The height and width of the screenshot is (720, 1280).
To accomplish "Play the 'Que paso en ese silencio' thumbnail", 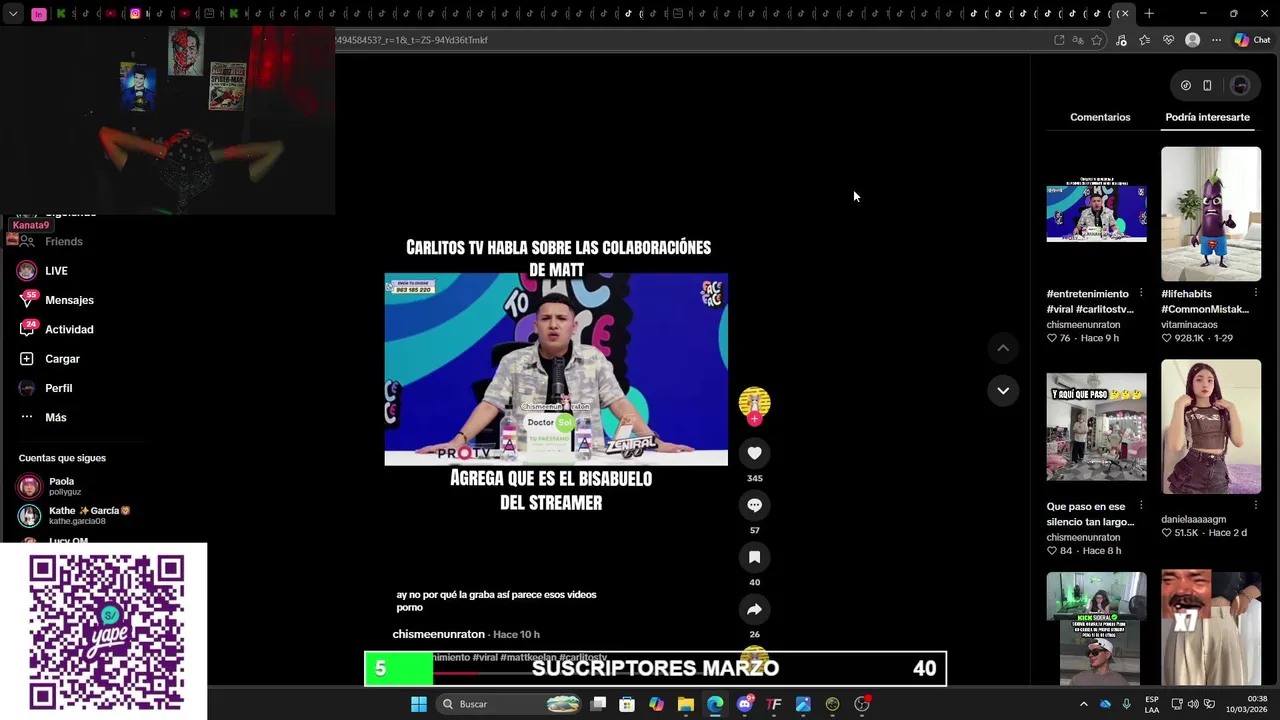I will (x=1096, y=427).
